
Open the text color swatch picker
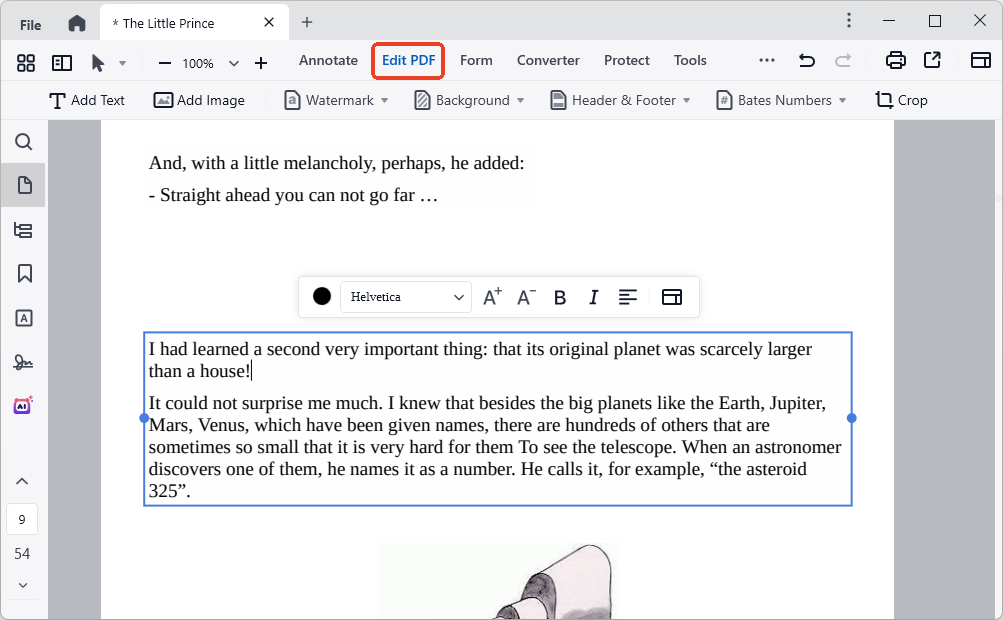[321, 297]
